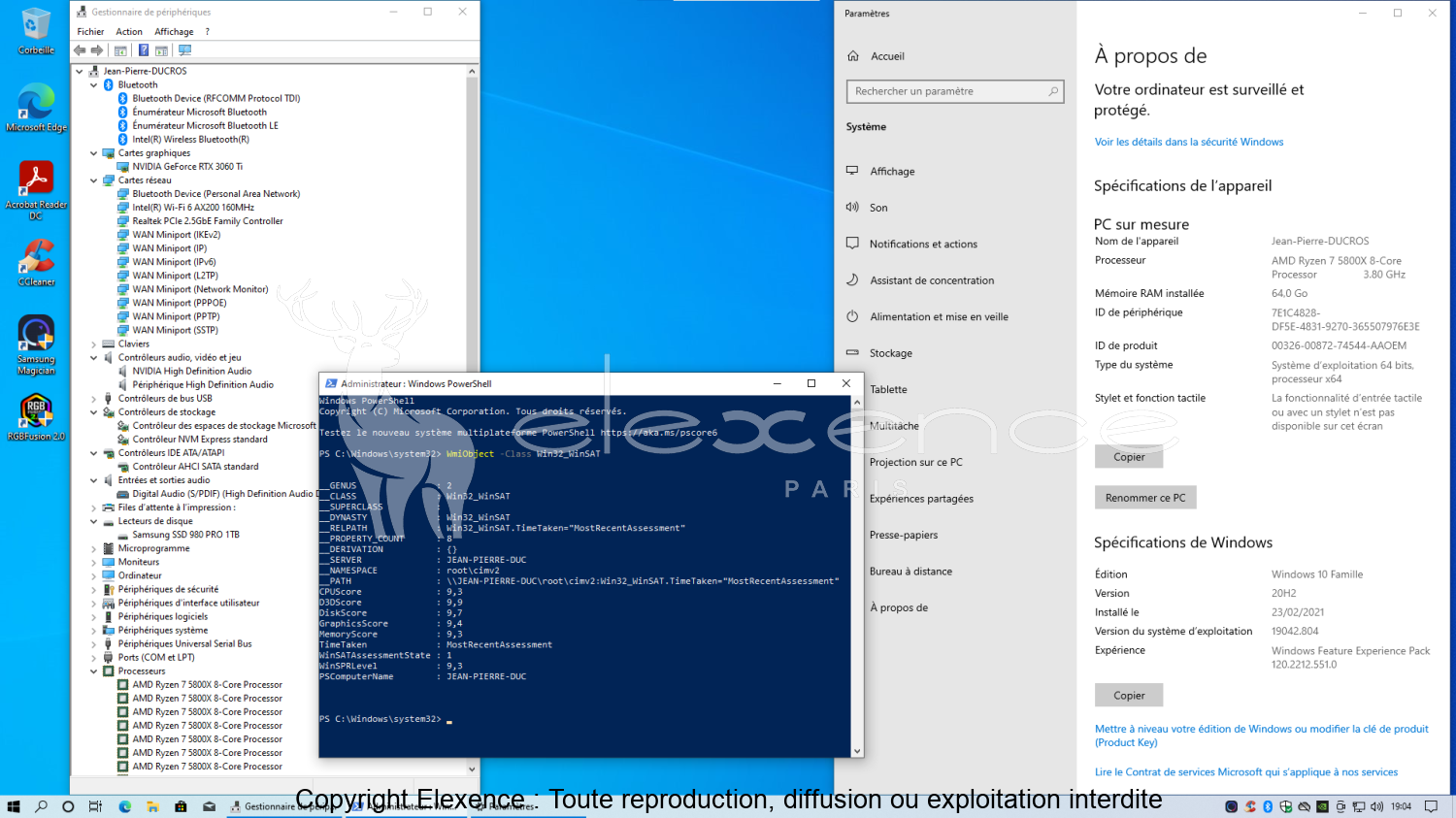The width and height of the screenshot is (1456, 818).
Task: Select Son in Settings sidebar
Action: [878, 208]
